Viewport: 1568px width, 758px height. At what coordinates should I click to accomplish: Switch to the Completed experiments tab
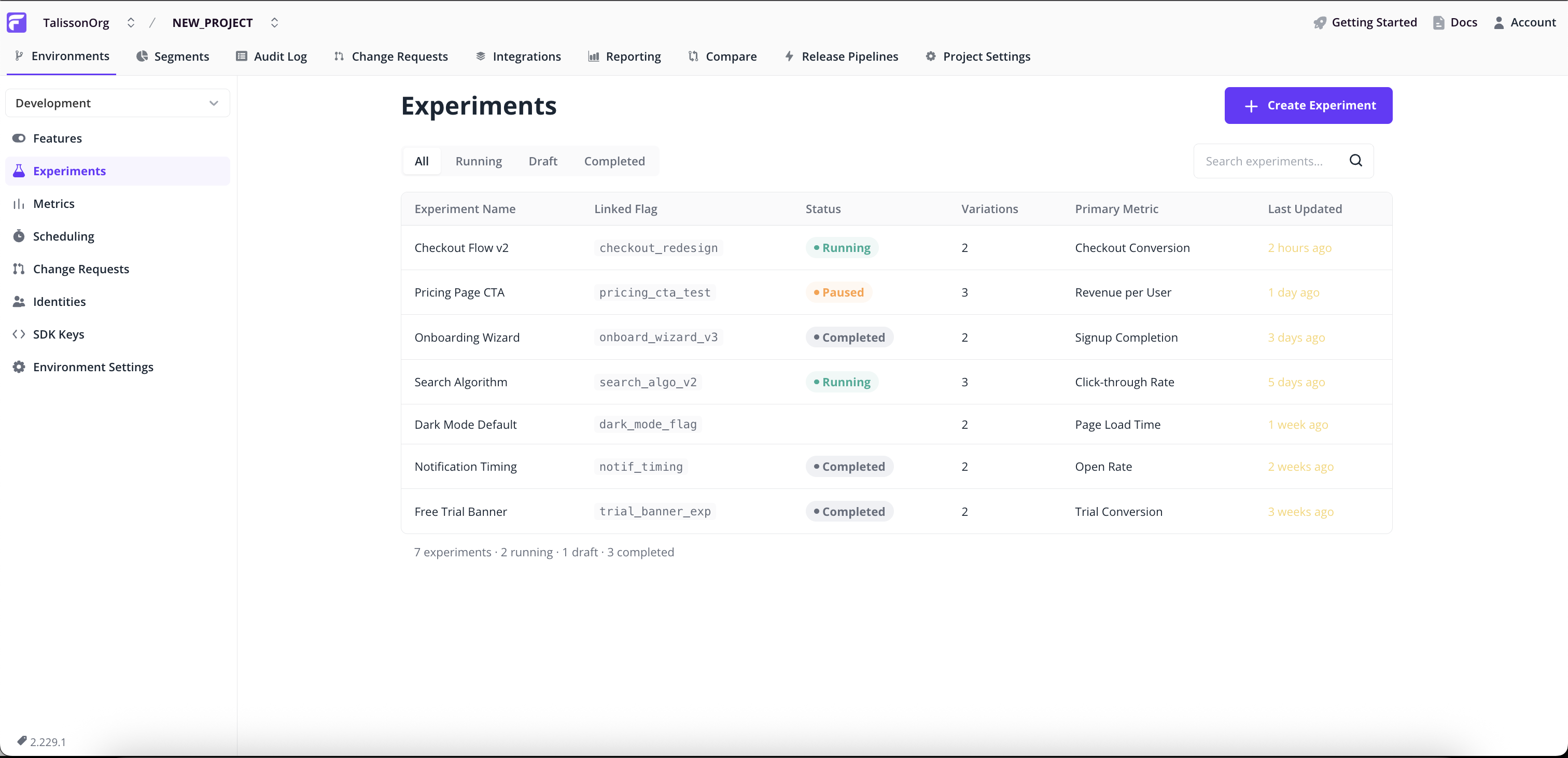(x=614, y=161)
